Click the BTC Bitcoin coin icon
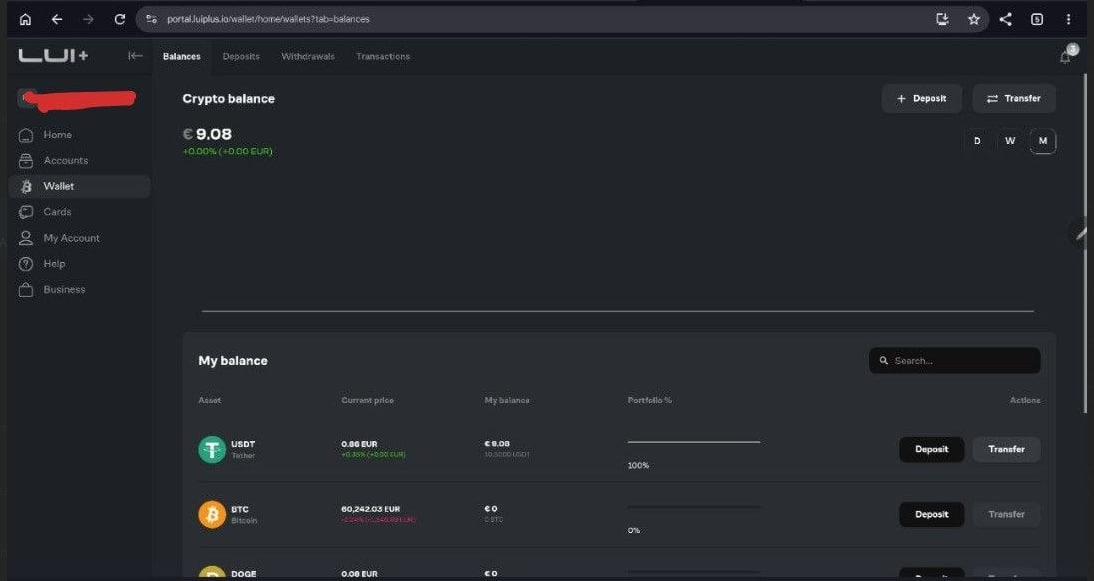Viewport: 1094px width, 581px height. pos(212,515)
